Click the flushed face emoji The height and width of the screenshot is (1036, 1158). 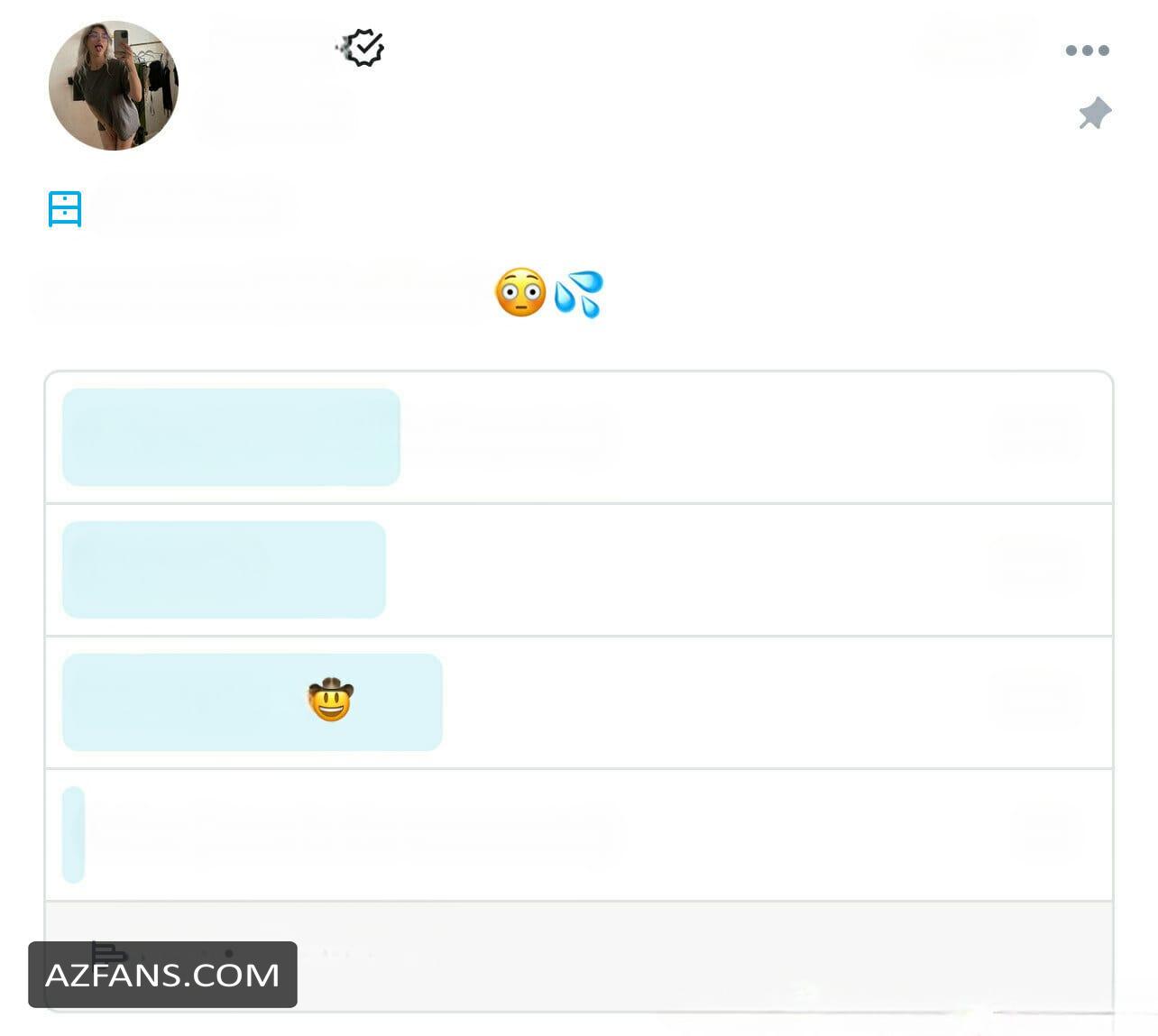(x=520, y=293)
